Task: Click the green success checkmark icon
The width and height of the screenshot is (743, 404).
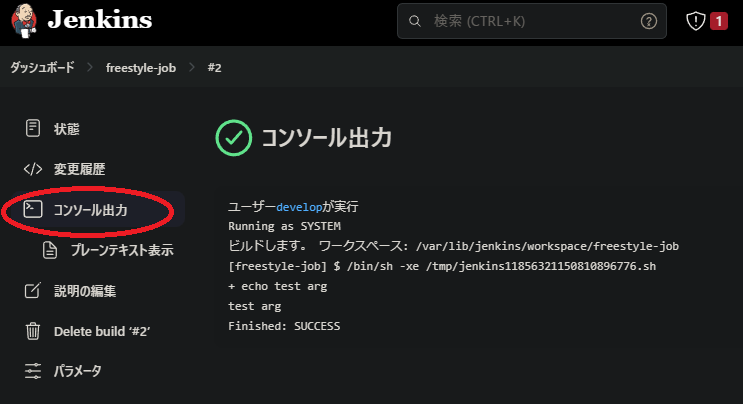Action: click(234, 138)
